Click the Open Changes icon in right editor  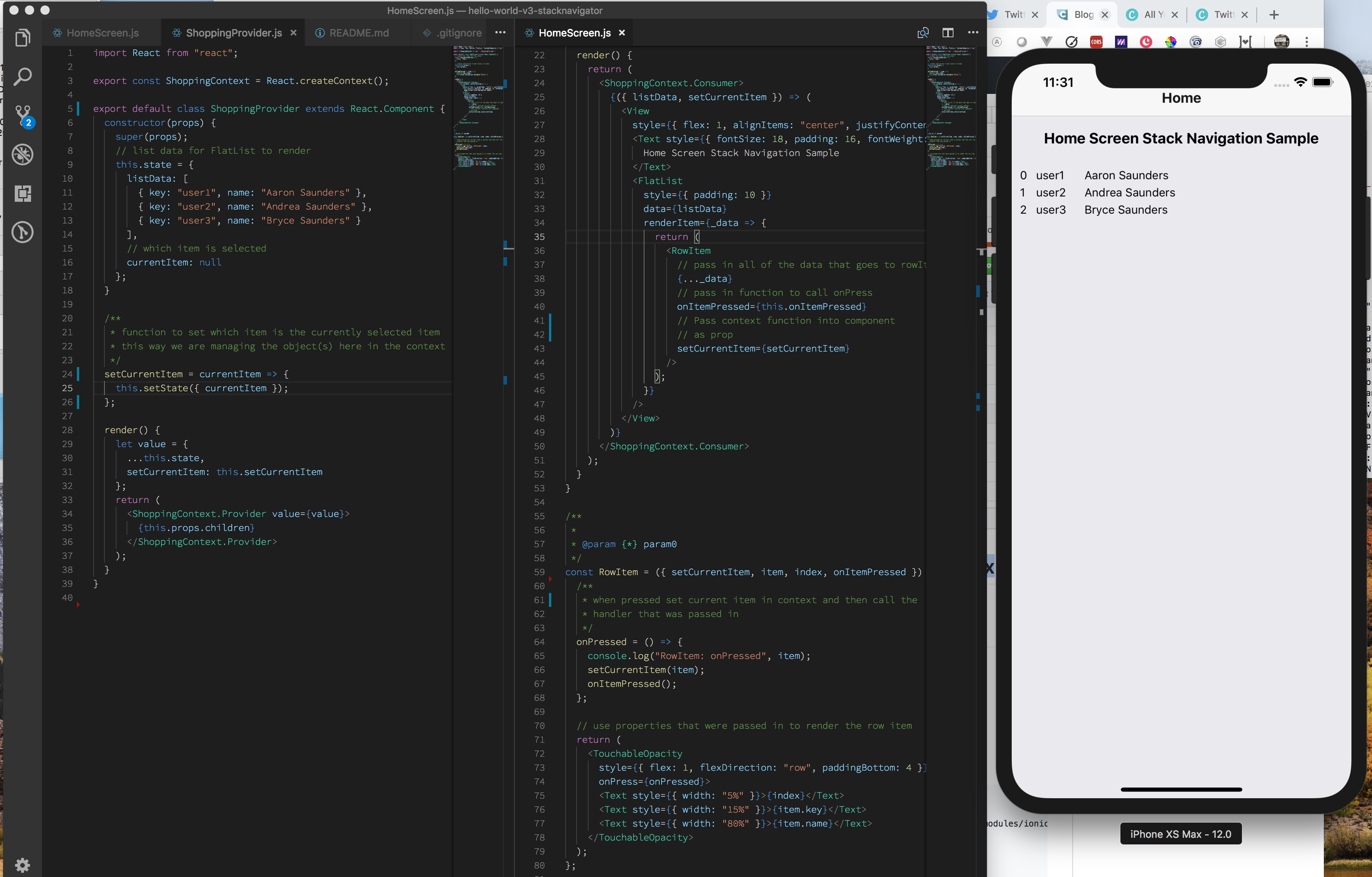(922, 33)
